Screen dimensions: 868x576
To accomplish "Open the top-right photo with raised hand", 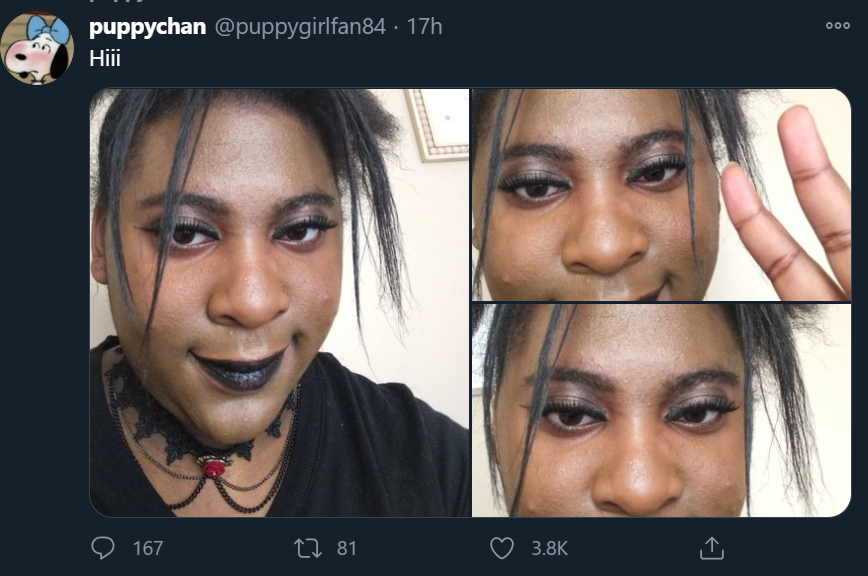I will pos(661,195).
